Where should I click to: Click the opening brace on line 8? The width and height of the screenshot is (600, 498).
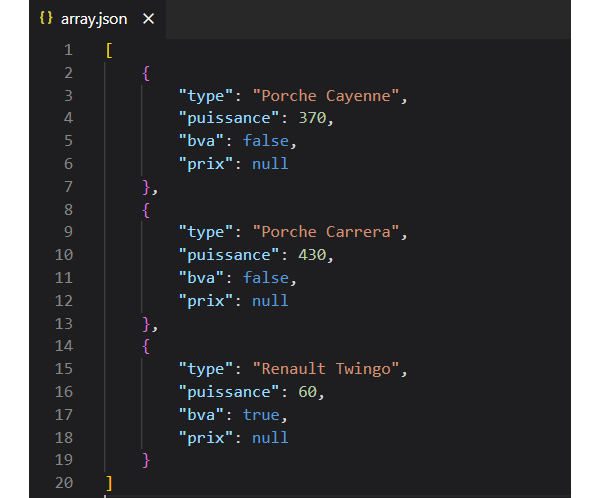tap(146, 210)
